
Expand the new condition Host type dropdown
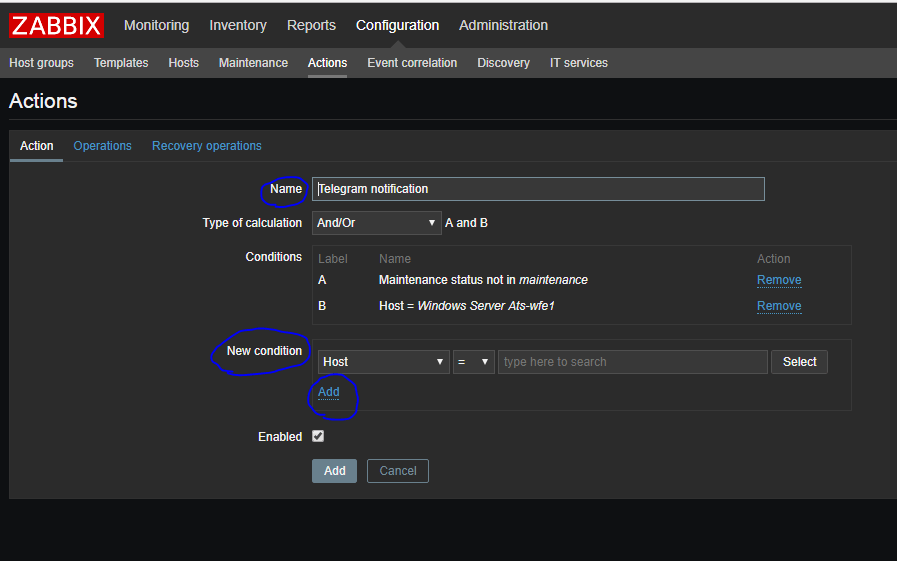382,362
